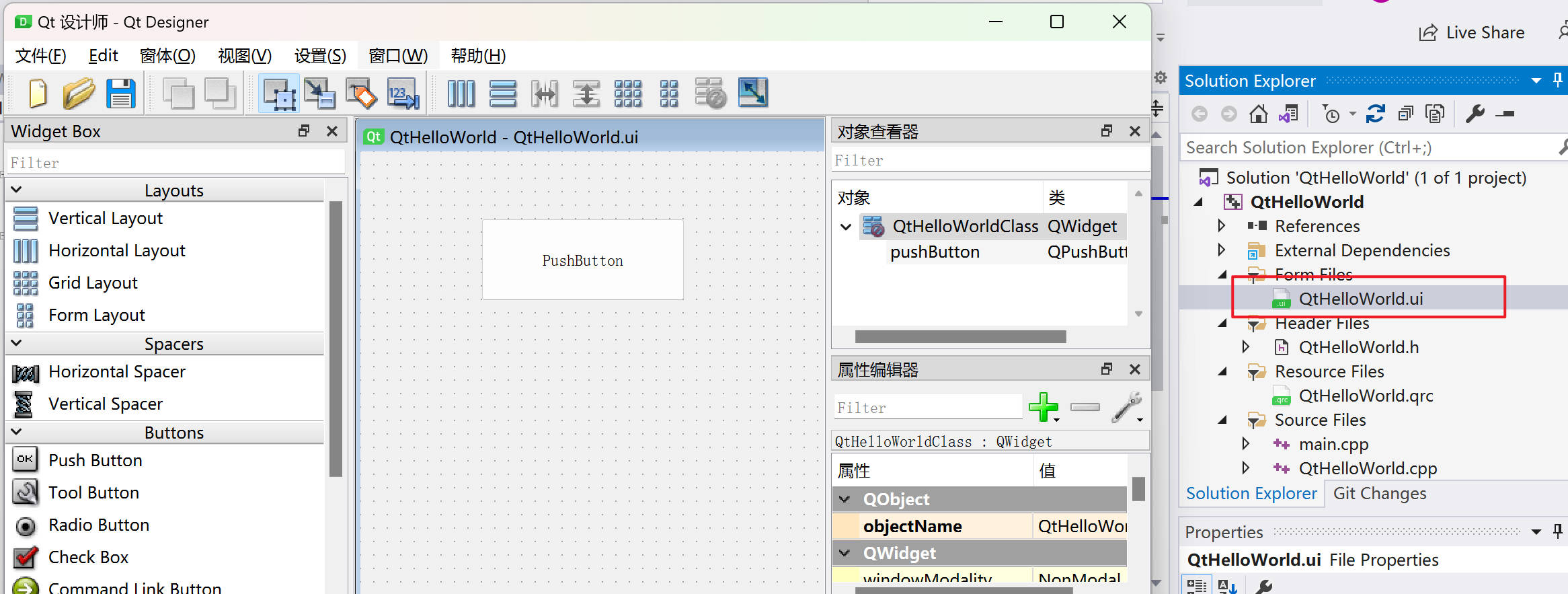The width and height of the screenshot is (1568, 594).
Task: Select Grid Layout in Widget Box
Action: point(93,283)
